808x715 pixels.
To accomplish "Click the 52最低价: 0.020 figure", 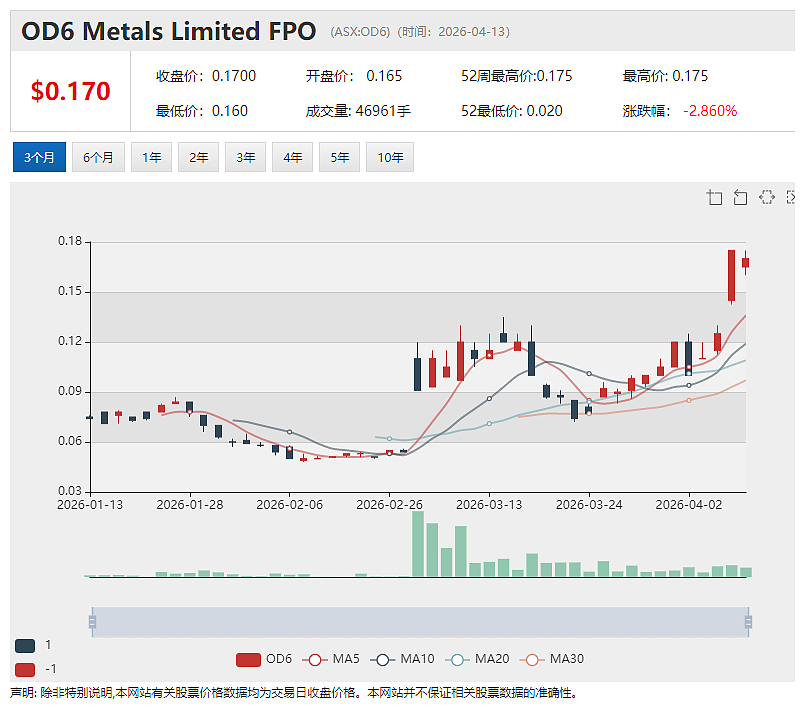I will coord(512,111).
